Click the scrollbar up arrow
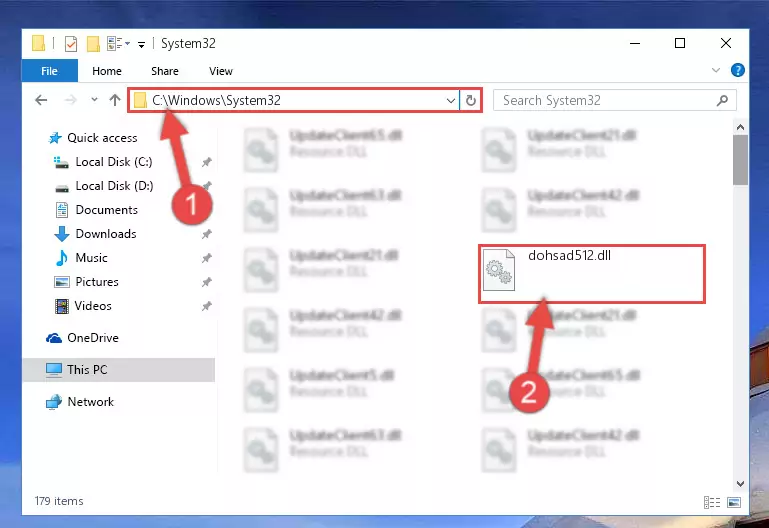Screen dimensions: 769x528 click(741, 127)
